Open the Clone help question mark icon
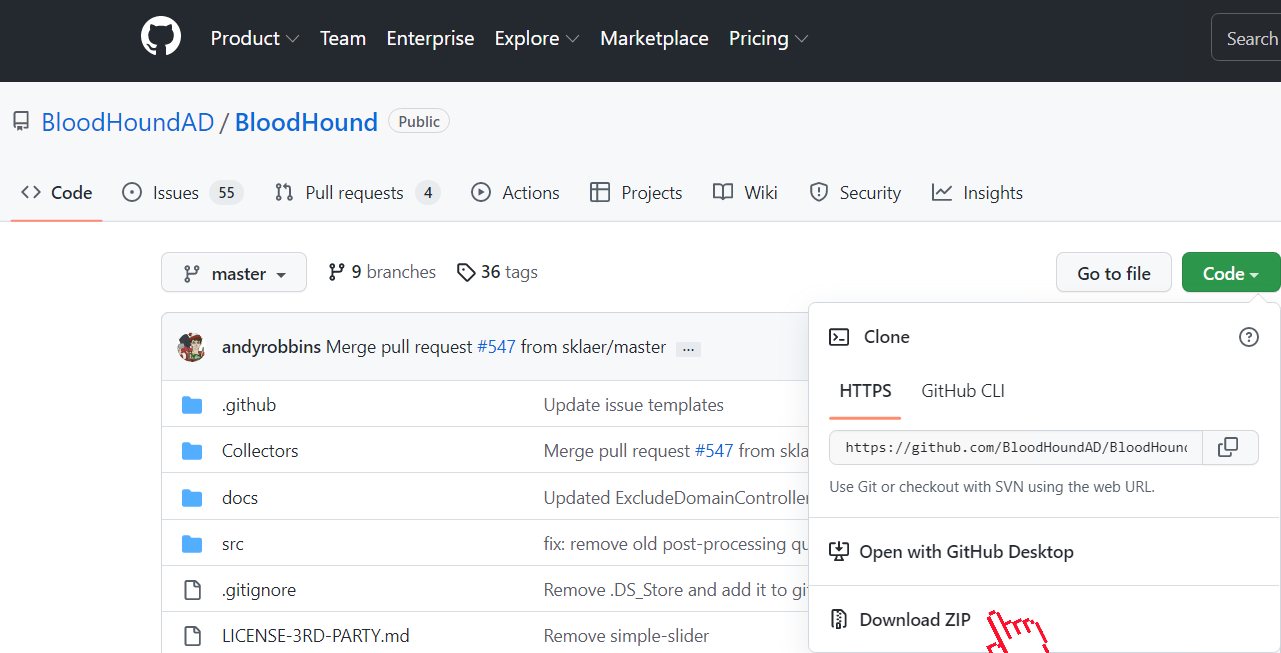Image resolution: width=1281 pixels, height=653 pixels. [1249, 337]
